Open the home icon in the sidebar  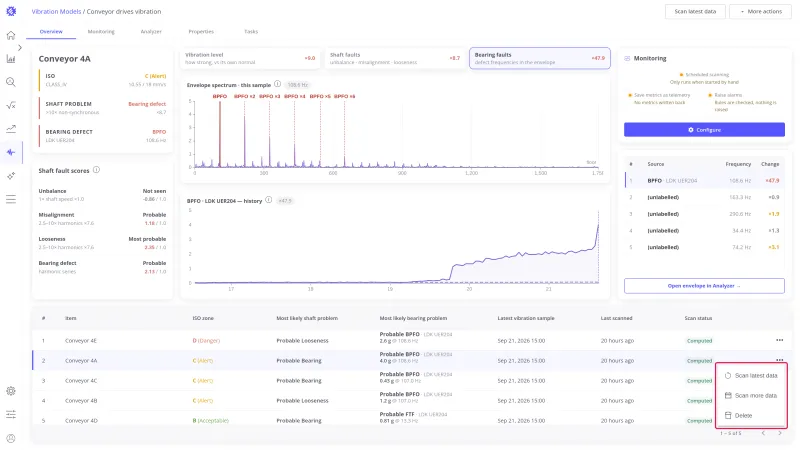[x=11, y=35]
